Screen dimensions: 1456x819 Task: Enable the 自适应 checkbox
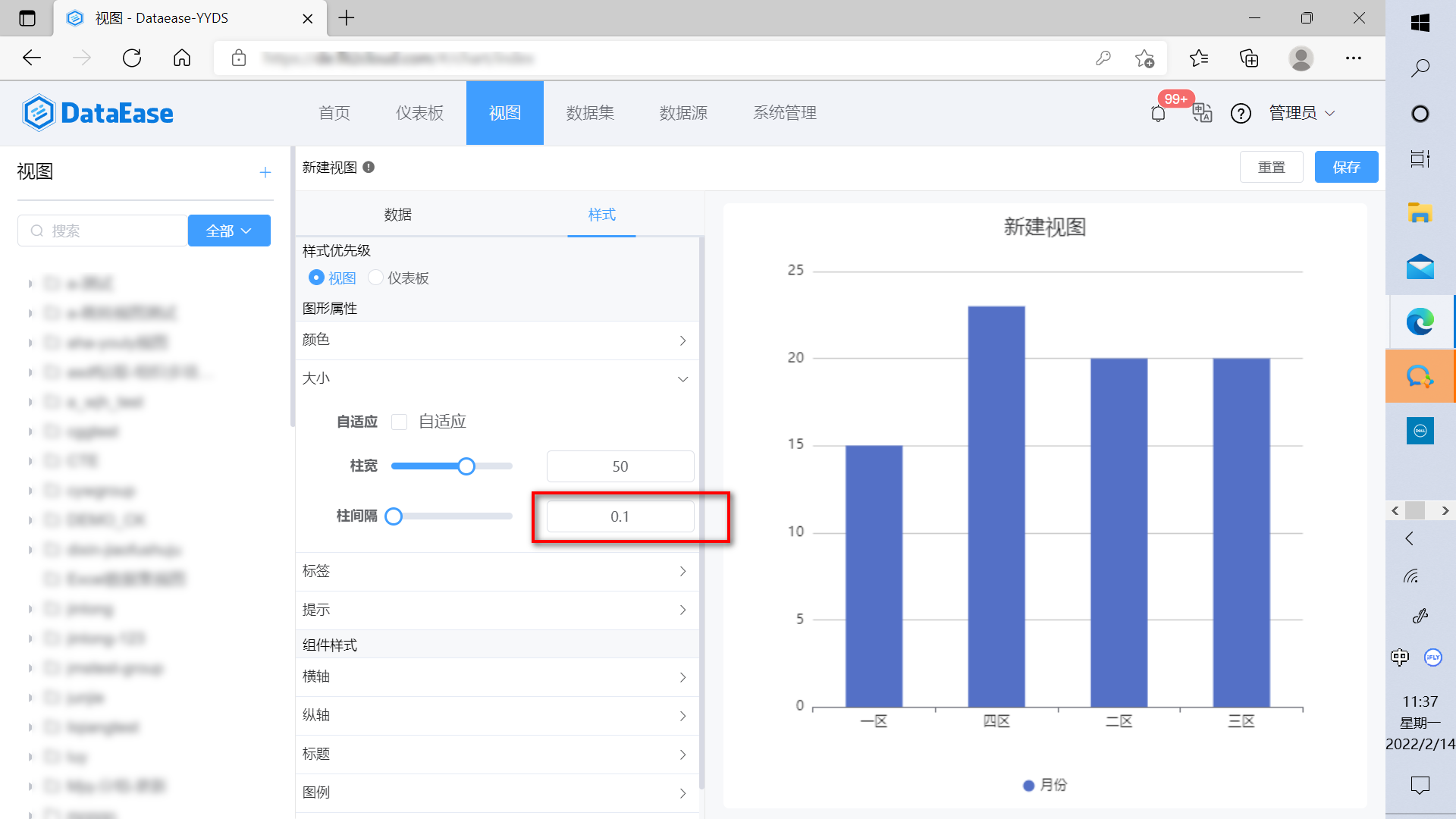click(399, 422)
